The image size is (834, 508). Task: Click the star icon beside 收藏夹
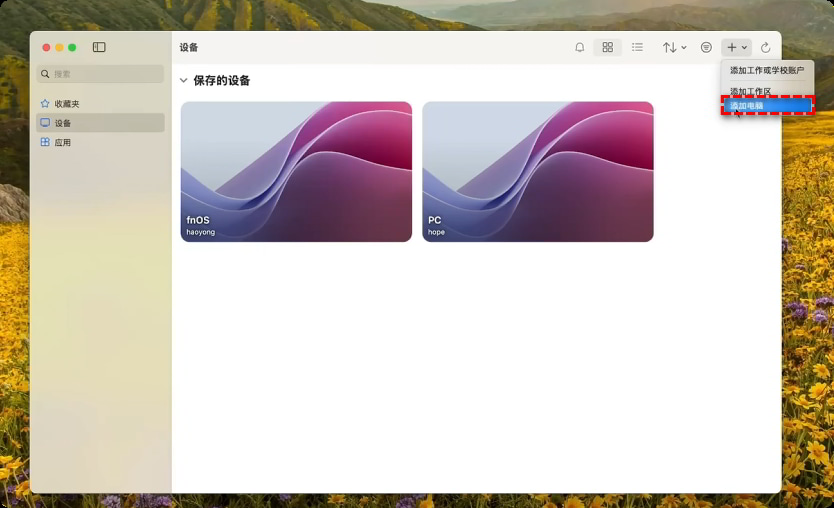click(45, 104)
